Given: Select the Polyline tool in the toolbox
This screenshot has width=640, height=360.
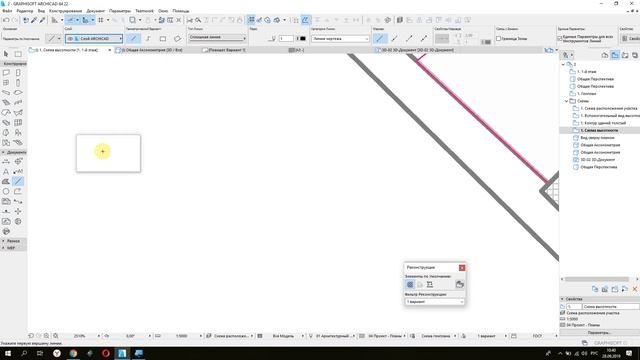Looking at the screenshot, I should pyautogui.click(x=18, y=191).
